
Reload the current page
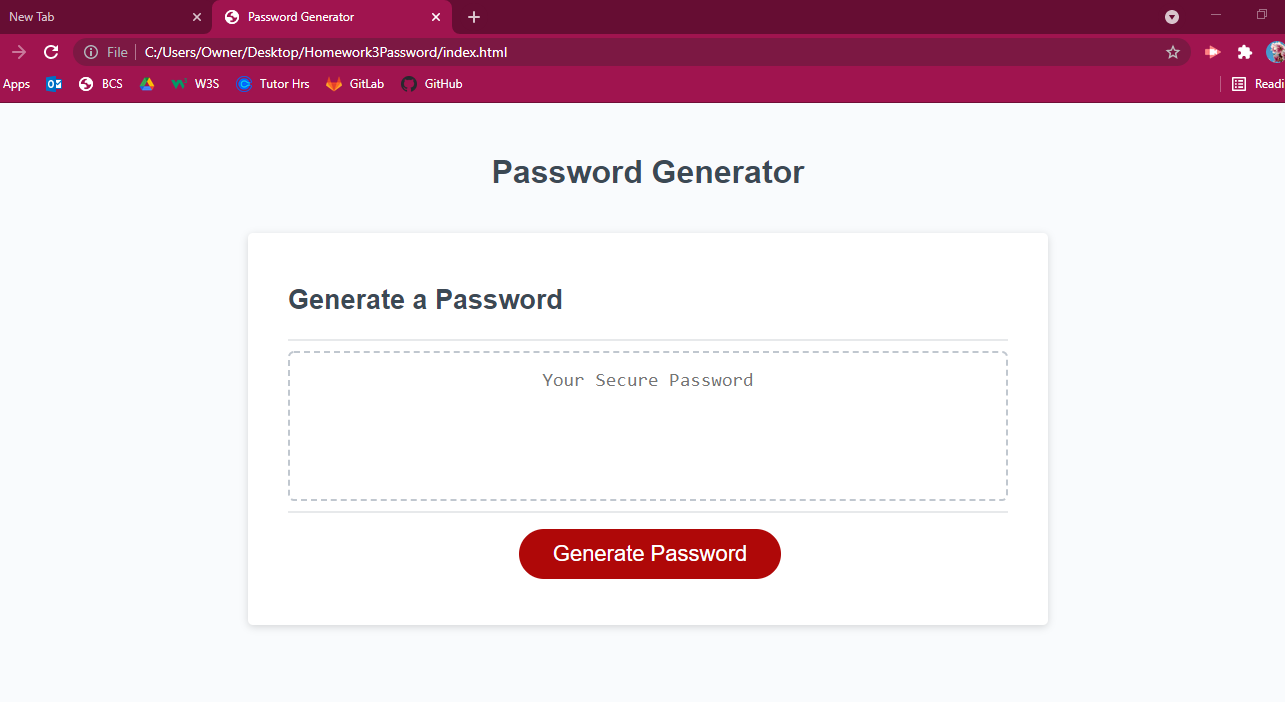pos(51,52)
